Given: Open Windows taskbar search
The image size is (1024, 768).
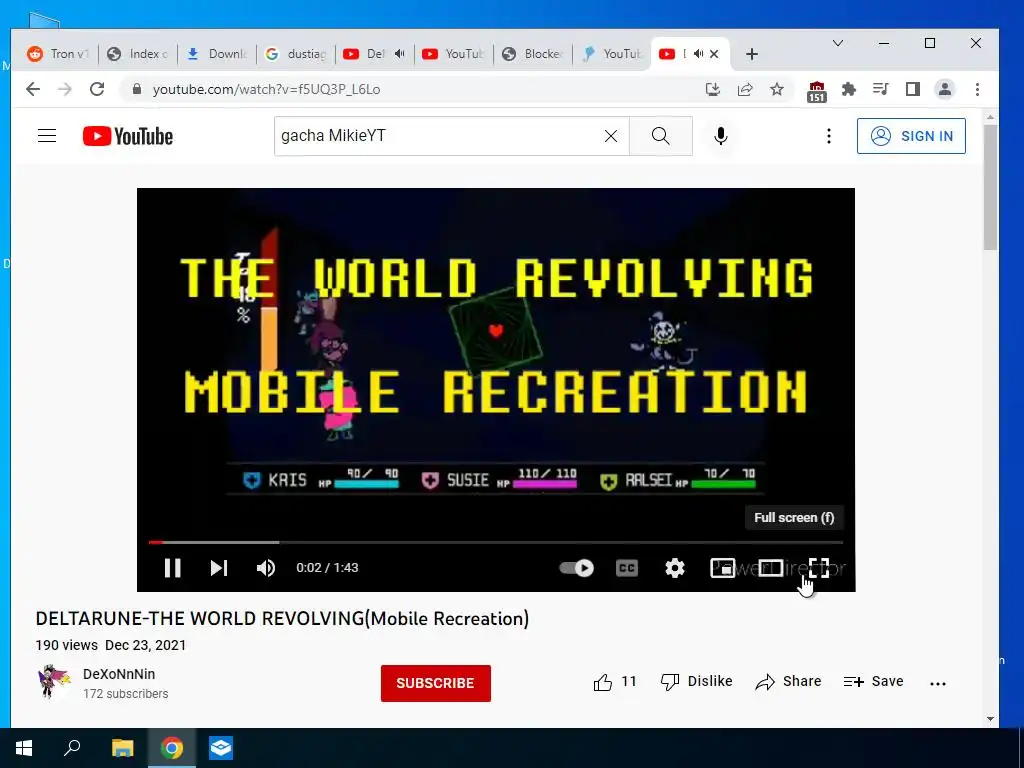Looking at the screenshot, I should pyautogui.click(x=72, y=748).
